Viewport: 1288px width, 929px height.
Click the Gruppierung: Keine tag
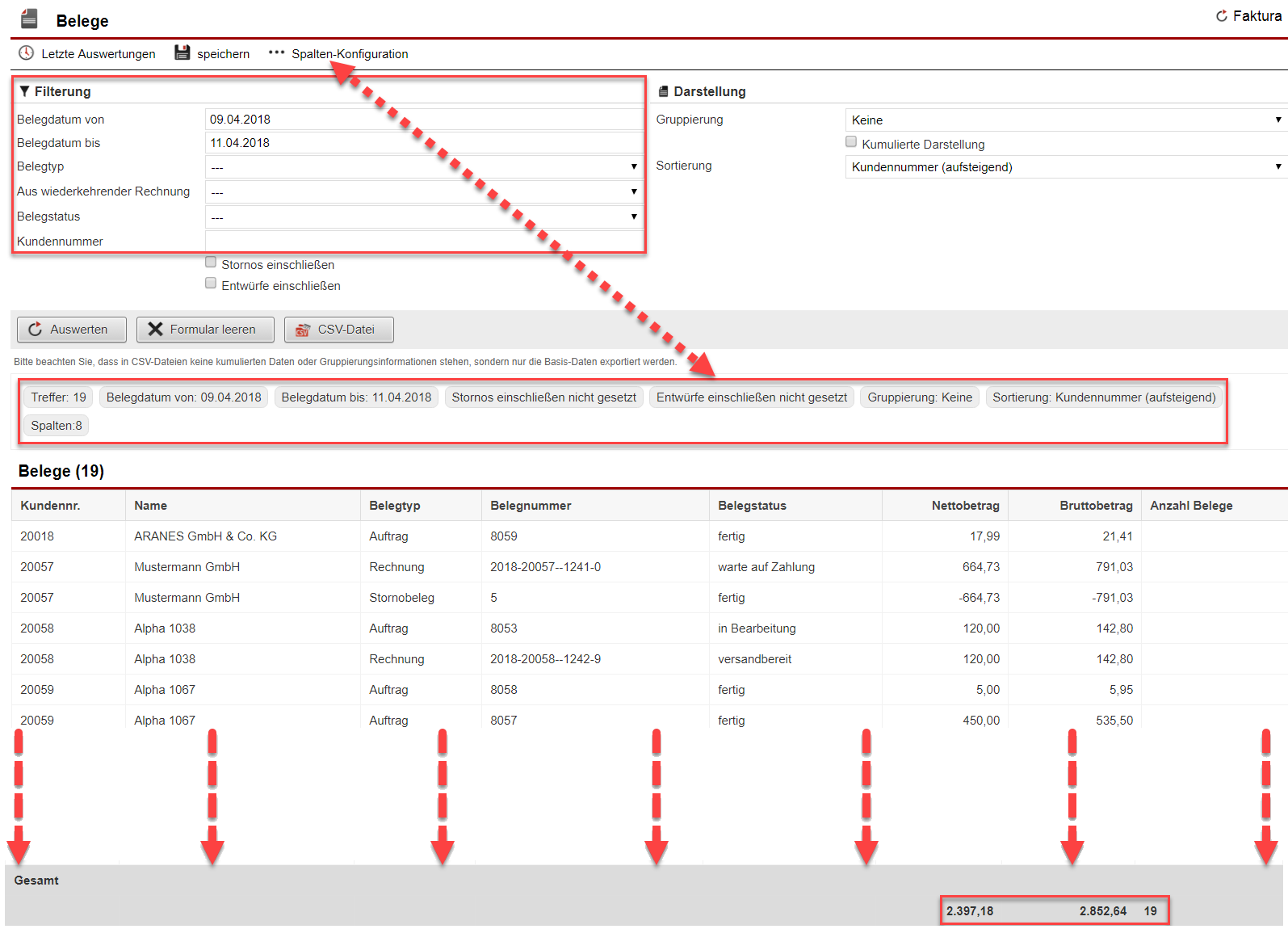pos(920,397)
